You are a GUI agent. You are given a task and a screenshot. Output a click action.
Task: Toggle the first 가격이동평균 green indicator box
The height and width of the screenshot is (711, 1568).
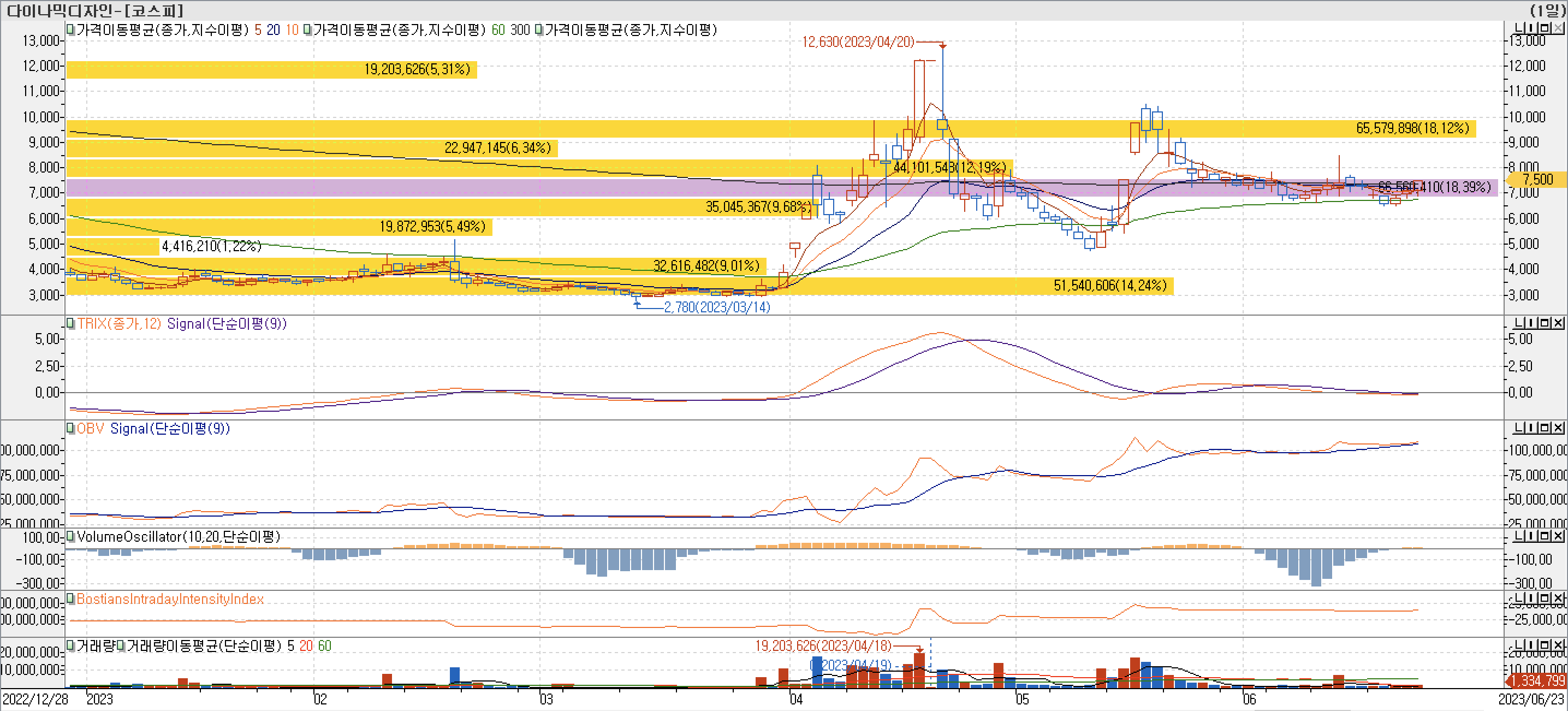click(x=70, y=29)
